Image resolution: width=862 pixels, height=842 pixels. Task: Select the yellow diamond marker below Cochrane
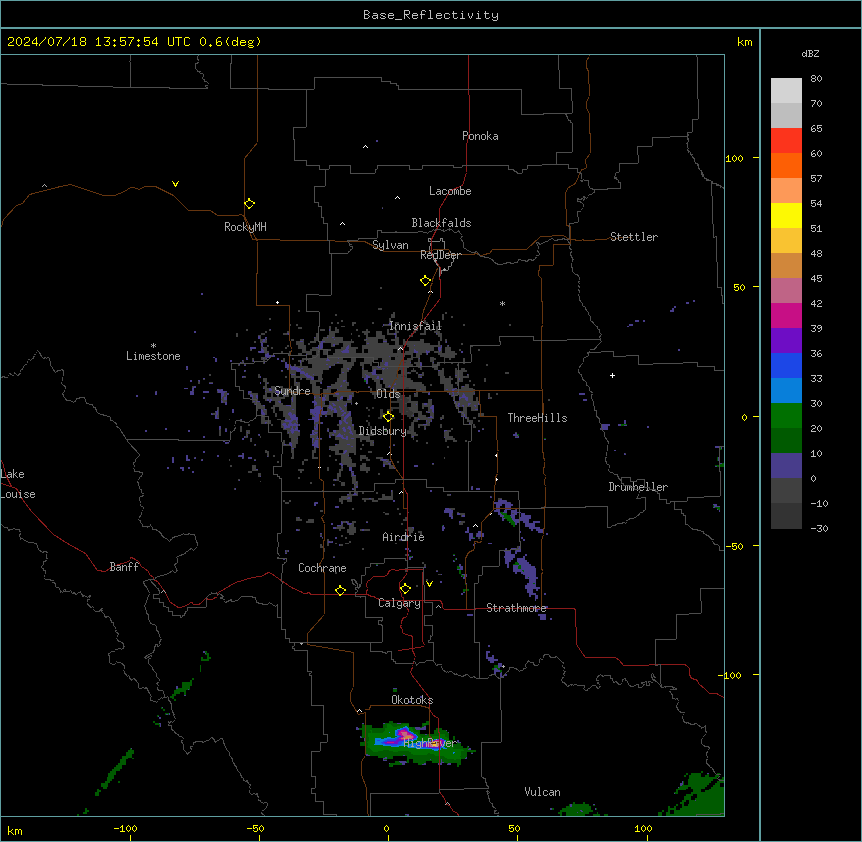click(x=340, y=590)
